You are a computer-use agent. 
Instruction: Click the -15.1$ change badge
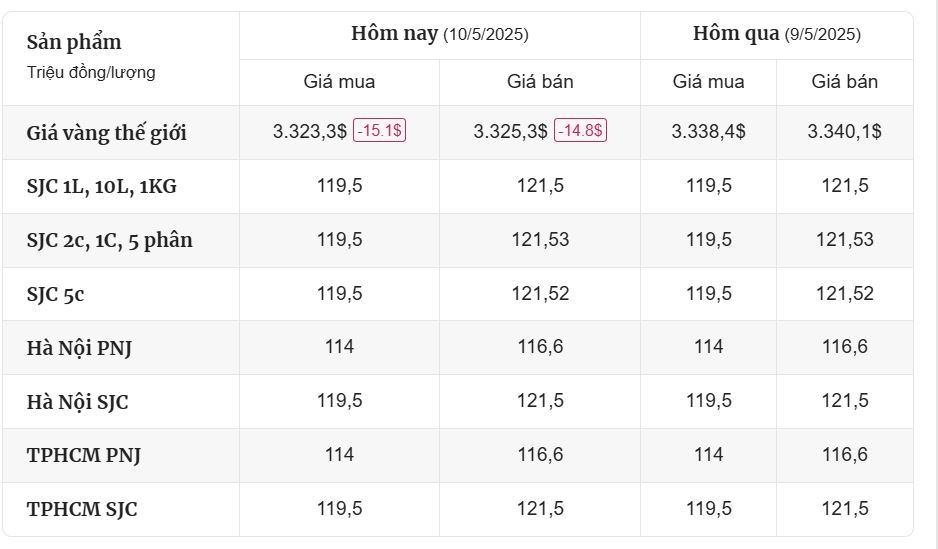pyautogui.click(x=379, y=130)
